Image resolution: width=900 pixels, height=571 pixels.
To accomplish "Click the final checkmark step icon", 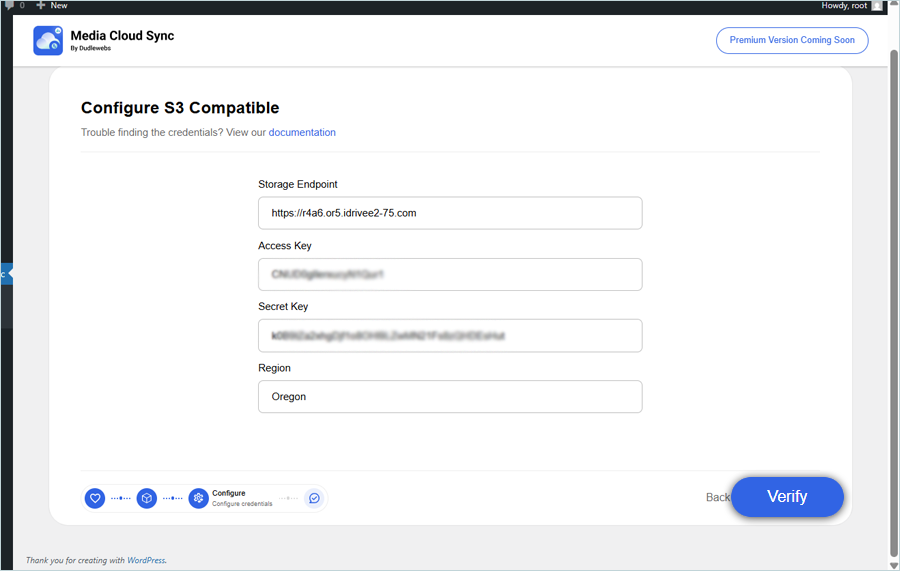I will [314, 498].
